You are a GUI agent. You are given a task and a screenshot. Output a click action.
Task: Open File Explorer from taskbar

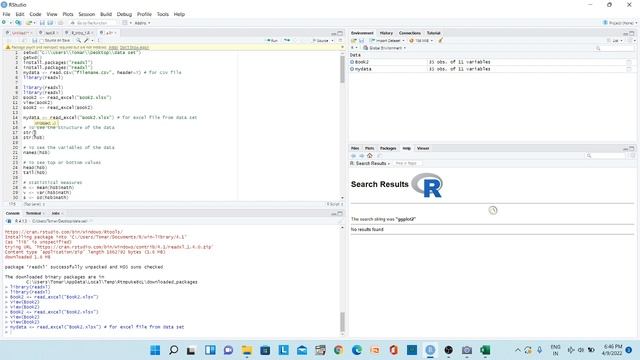pyautogui.click(x=247, y=350)
